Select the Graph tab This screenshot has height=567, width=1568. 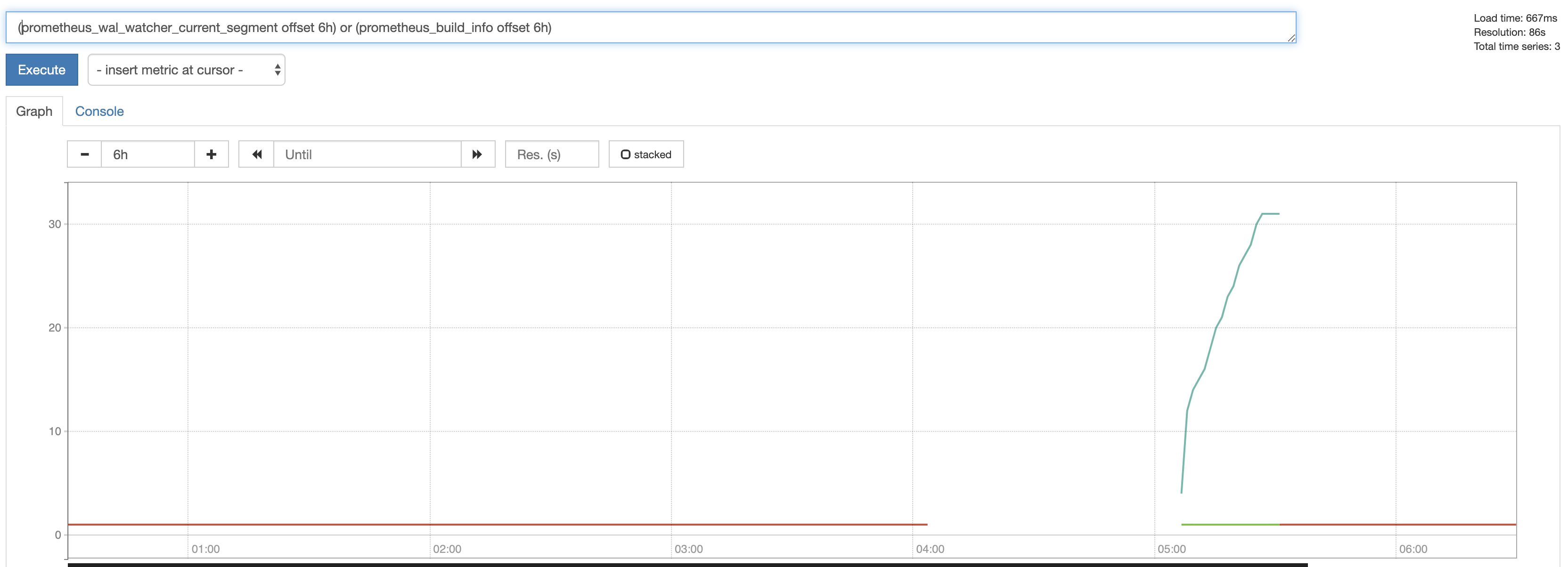click(x=34, y=111)
